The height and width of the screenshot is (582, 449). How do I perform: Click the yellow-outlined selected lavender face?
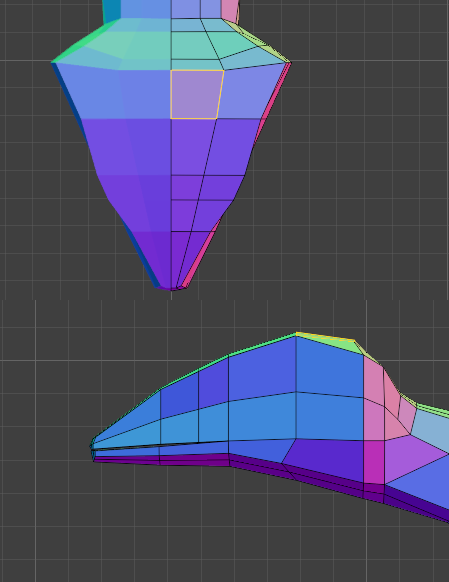(x=196, y=94)
